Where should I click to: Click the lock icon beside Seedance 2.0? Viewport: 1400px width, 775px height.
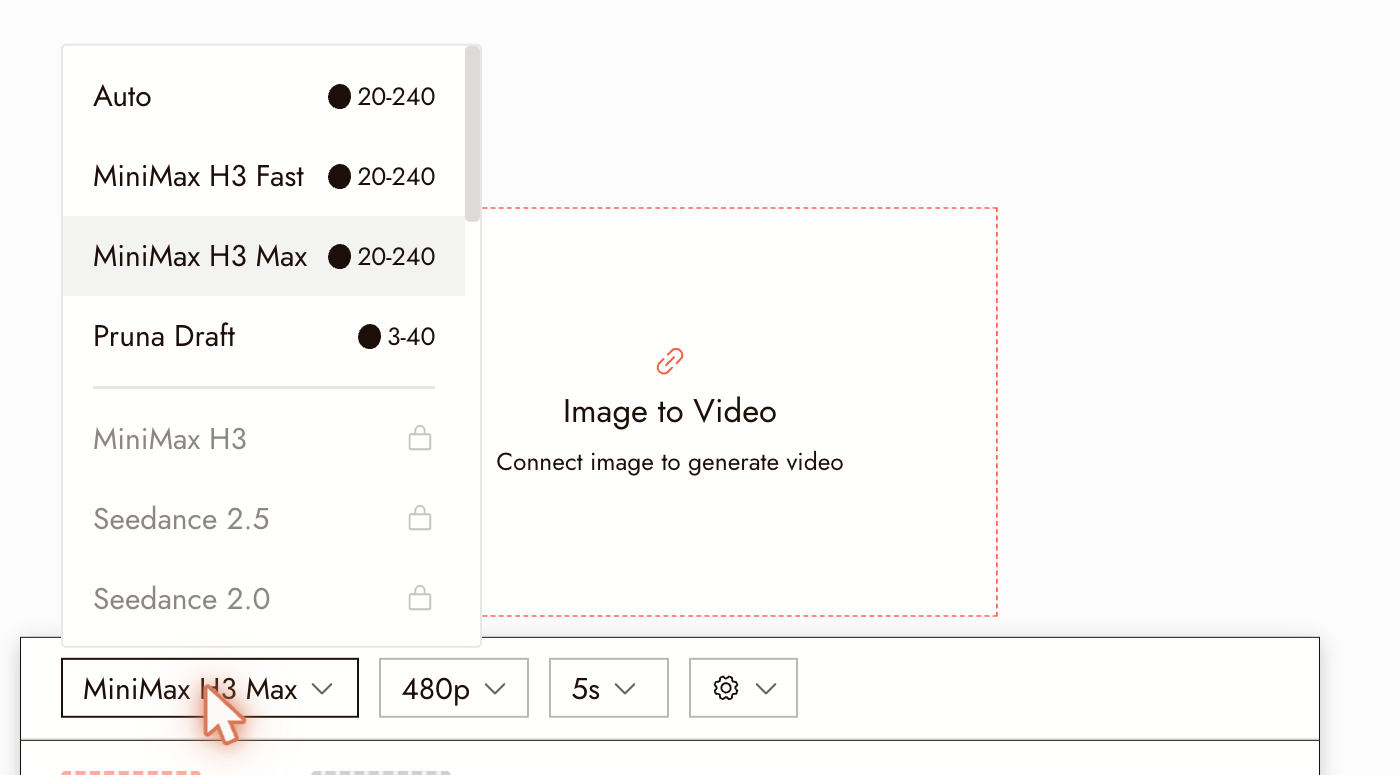pos(420,598)
